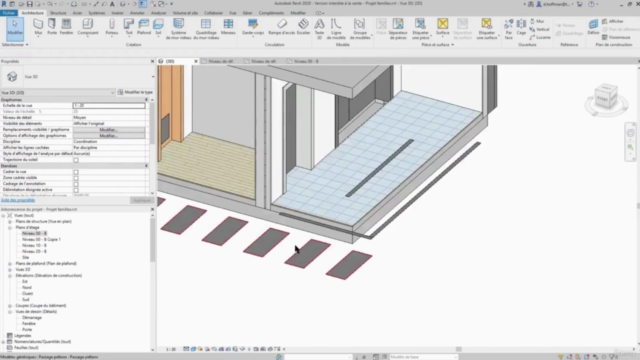Toggle Zone cadrée visible checkbox
This screenshot has width=640, height=360.
tap(76, 178)
